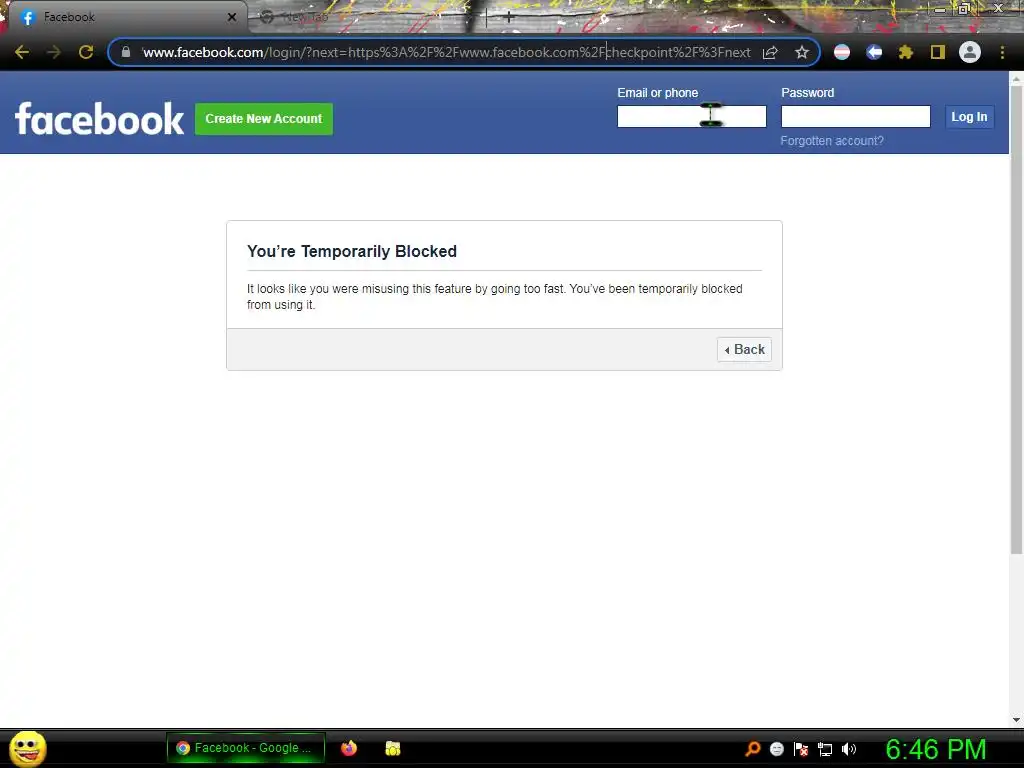Open the Action Center flag icon
The height and width of the screenshot is (768, 1024).
tap(801, 749)
